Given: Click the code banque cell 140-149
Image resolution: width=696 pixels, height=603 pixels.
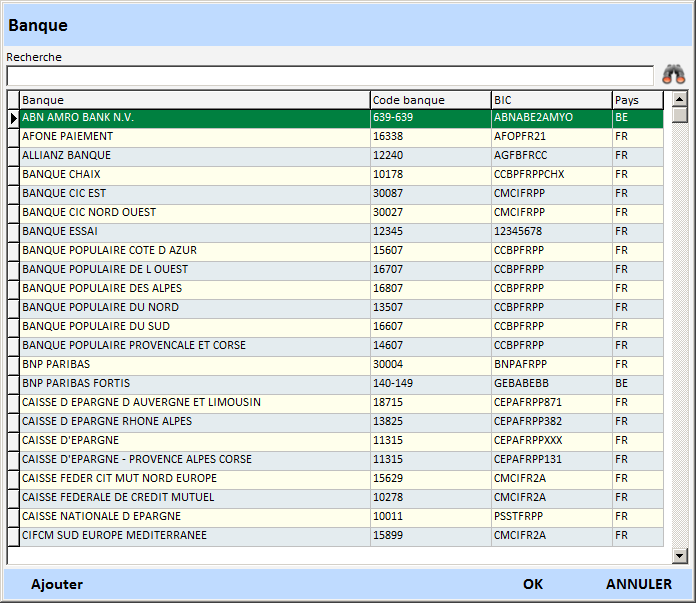Looking at the screenshot, I should coord(431,384).
